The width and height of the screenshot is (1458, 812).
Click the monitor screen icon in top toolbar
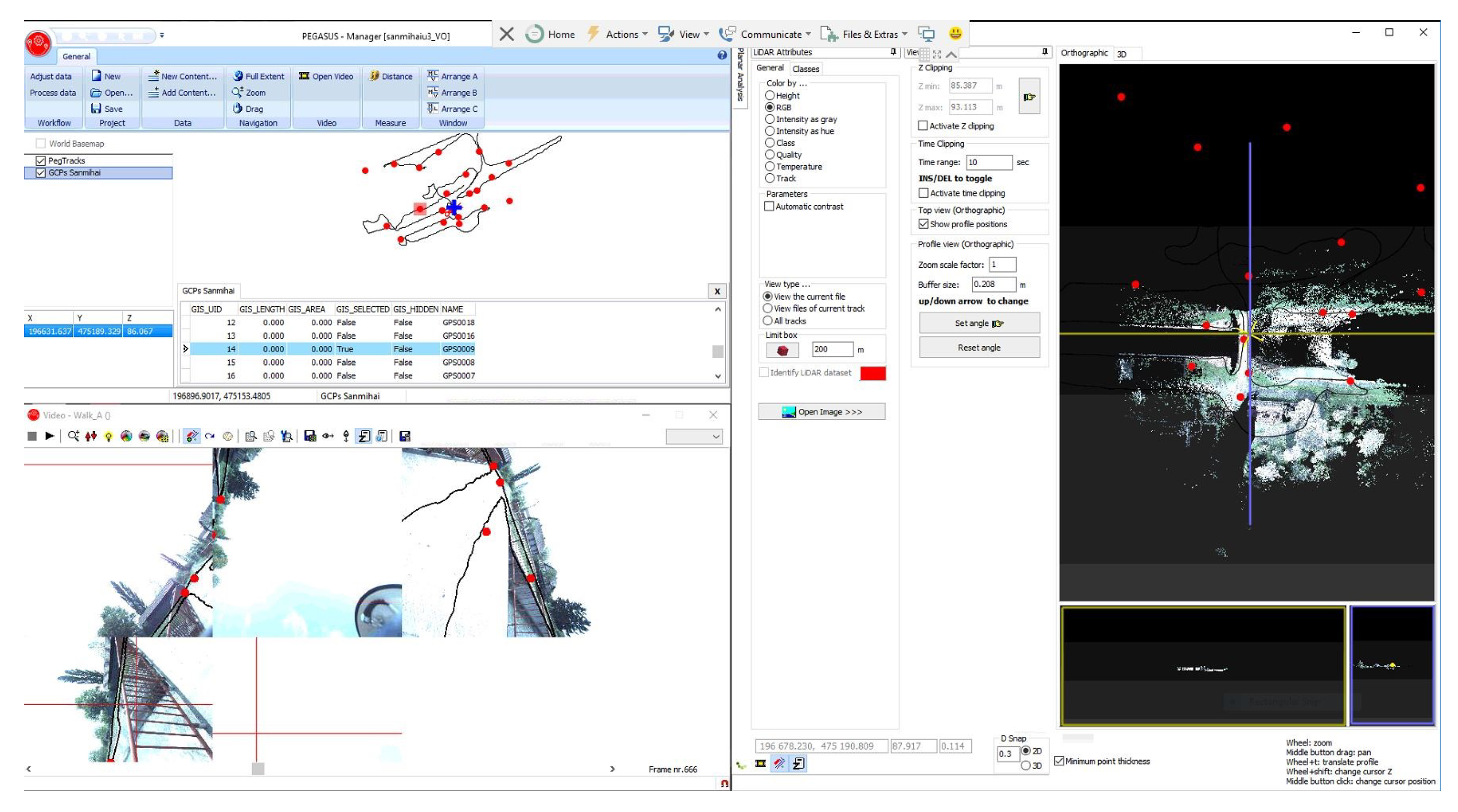926,34
